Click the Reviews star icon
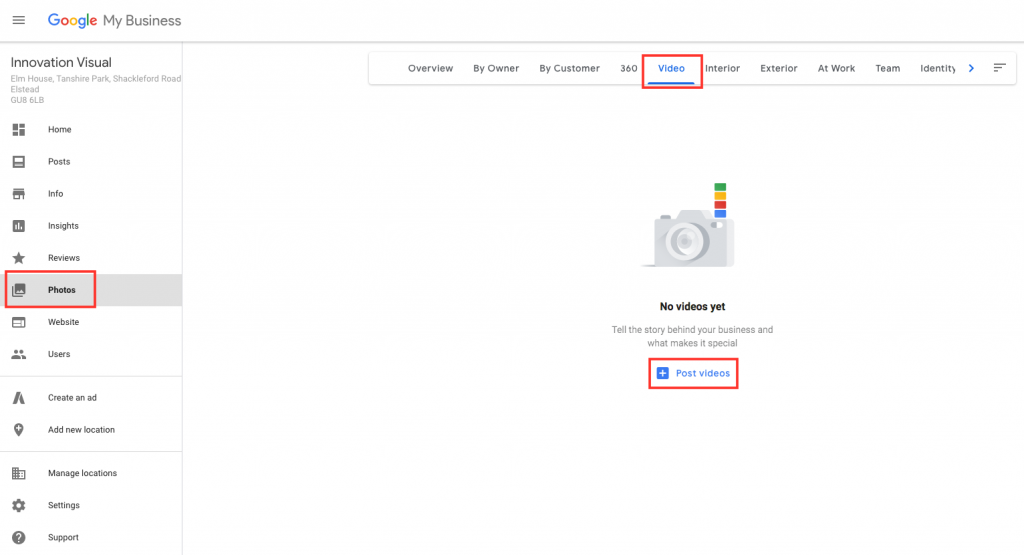Image resolution: width=1024 pixels, height=555 pixels. click(18, 258)
